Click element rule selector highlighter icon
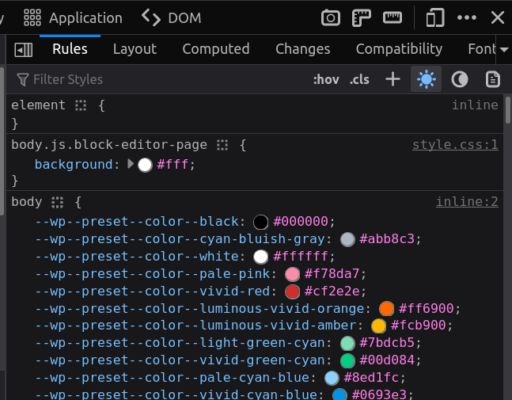The image size is (512, 400). pos(81,105)
